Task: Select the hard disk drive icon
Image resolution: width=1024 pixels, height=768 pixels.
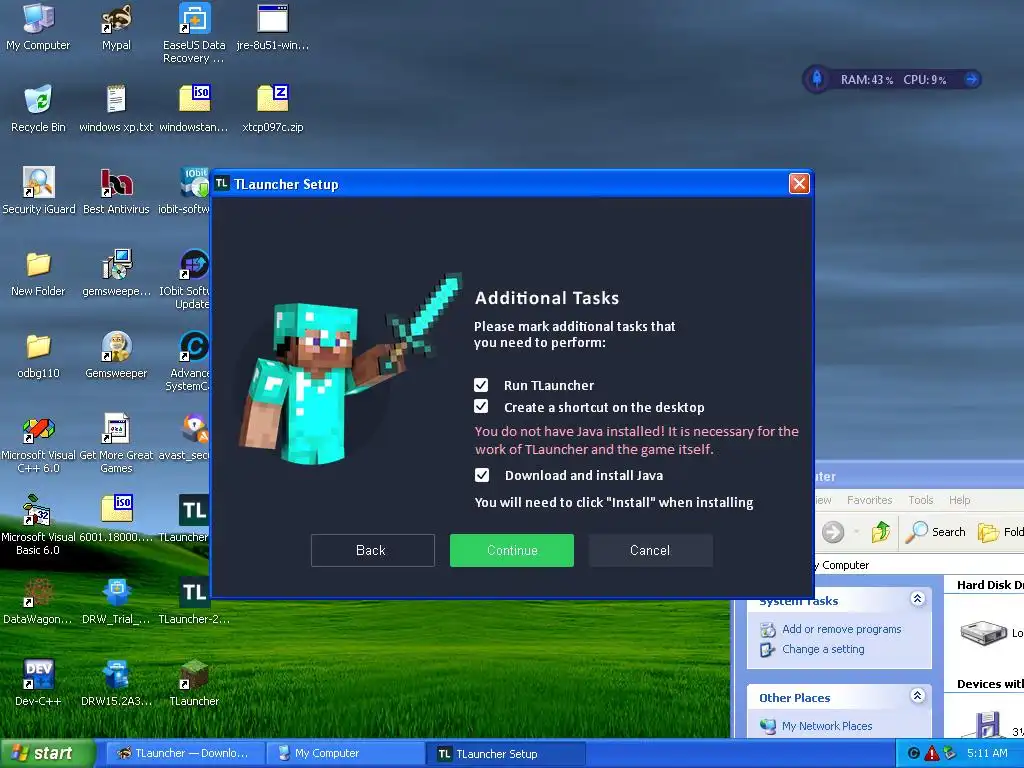Action: 984,632
